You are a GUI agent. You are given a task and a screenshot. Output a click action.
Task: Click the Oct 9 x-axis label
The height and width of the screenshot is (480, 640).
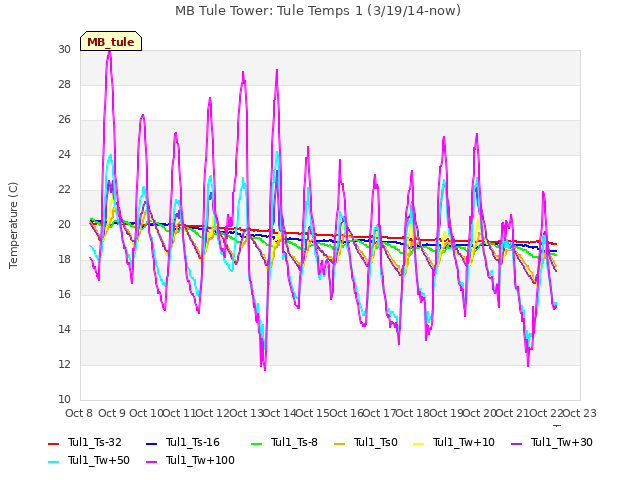click(x=112, y=413)
